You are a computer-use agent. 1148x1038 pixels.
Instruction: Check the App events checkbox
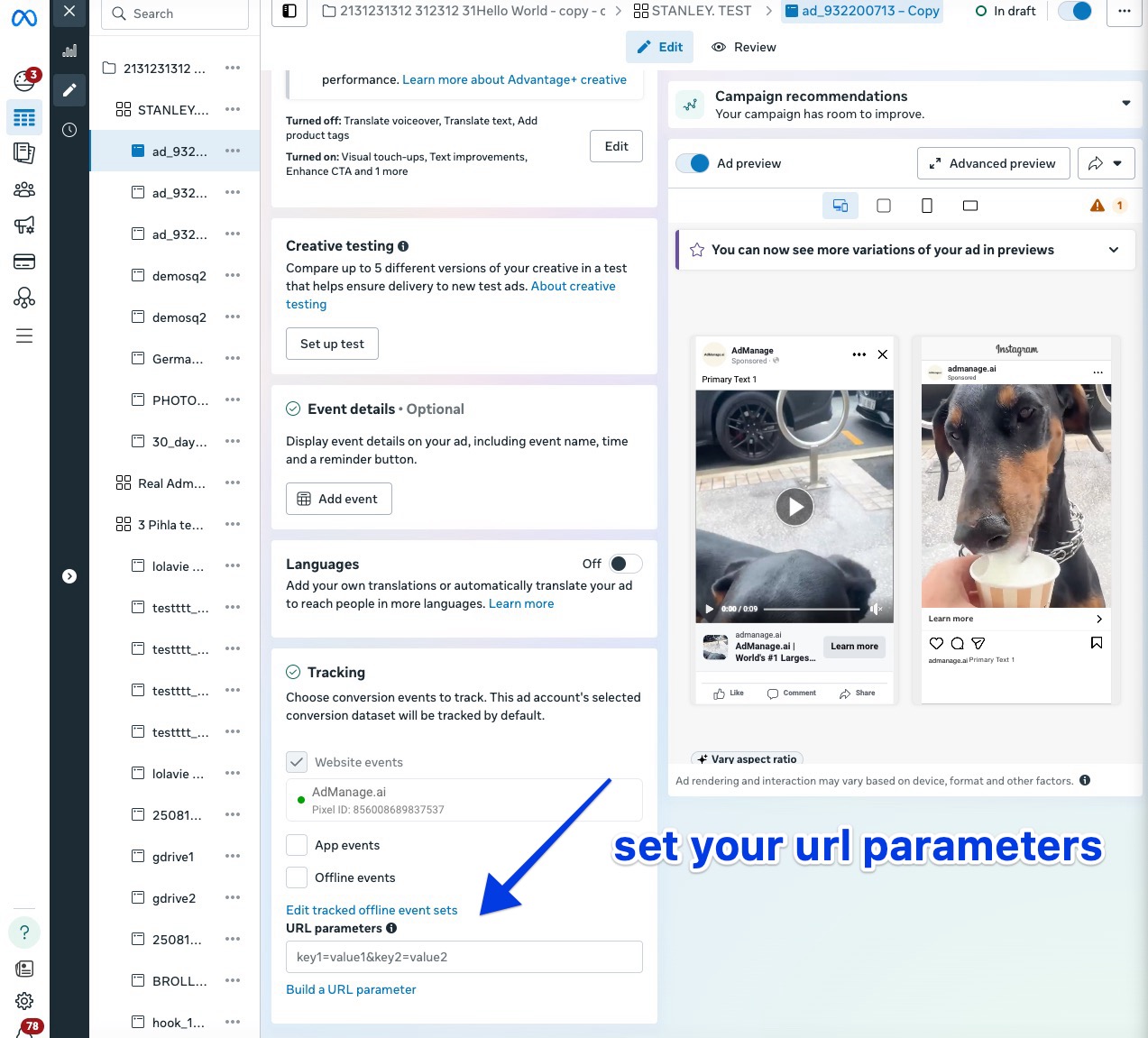297,844
